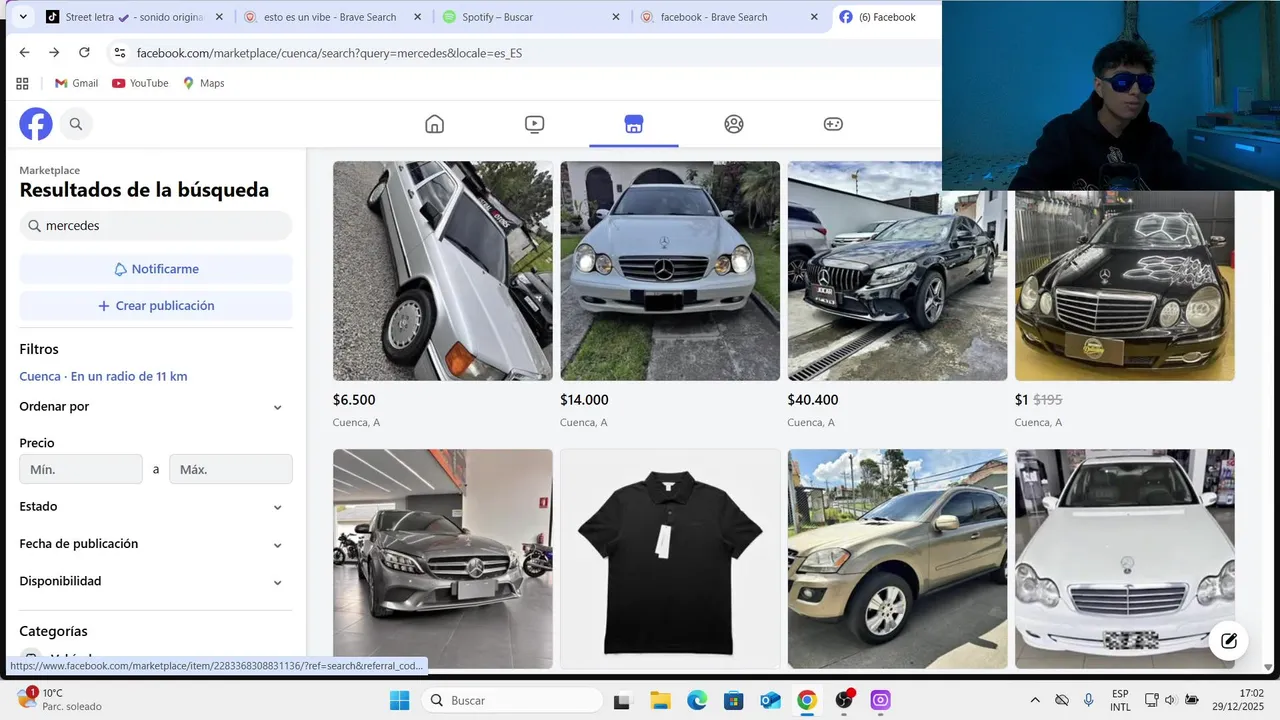Click the $6.500 price text
Viewport: 1280px width, 720px height.
tap(354, 400)
